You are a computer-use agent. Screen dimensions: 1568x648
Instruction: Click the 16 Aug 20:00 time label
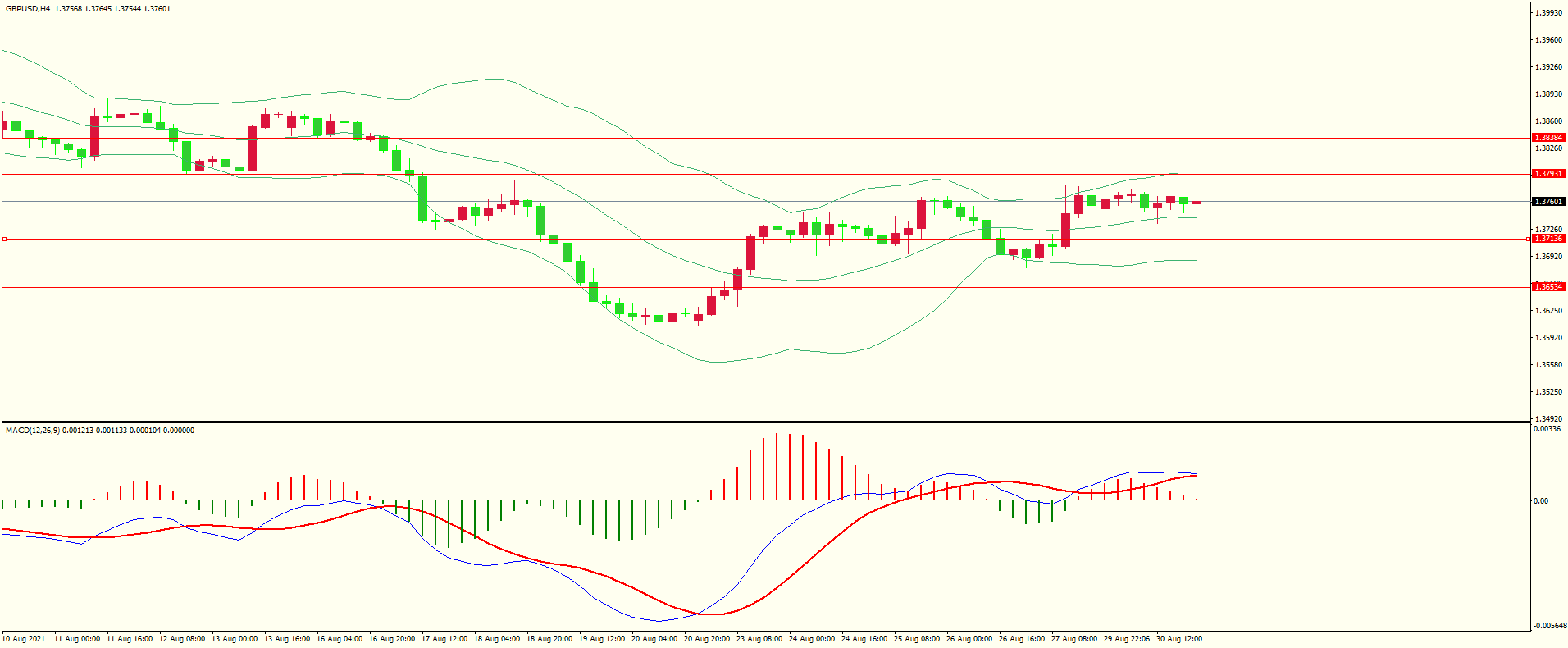pyautogui.click(x=392, y=639)
